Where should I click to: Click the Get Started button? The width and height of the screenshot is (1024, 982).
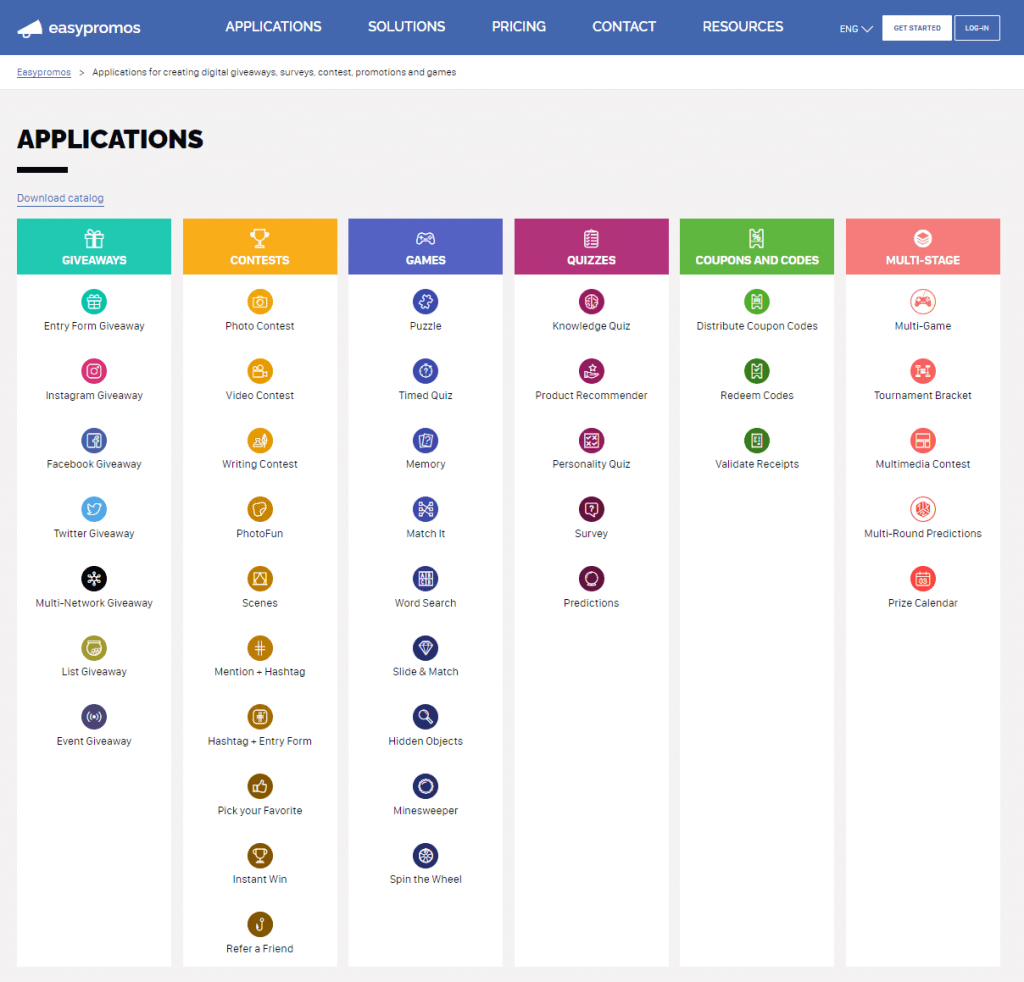click(917, 28)
